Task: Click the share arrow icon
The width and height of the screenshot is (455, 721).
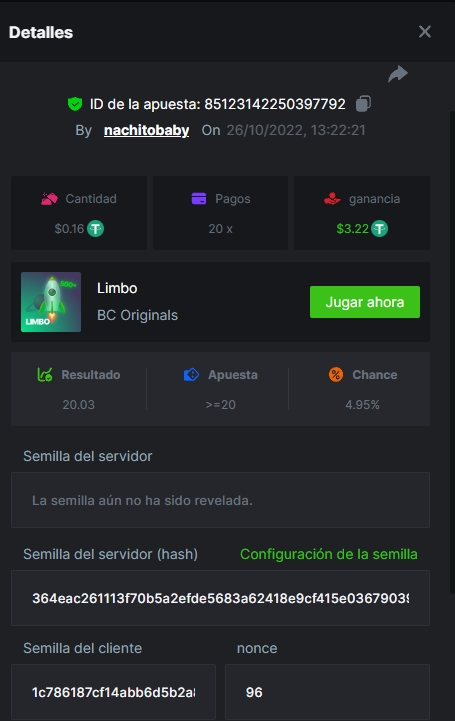Action: (x=398, y=74)
